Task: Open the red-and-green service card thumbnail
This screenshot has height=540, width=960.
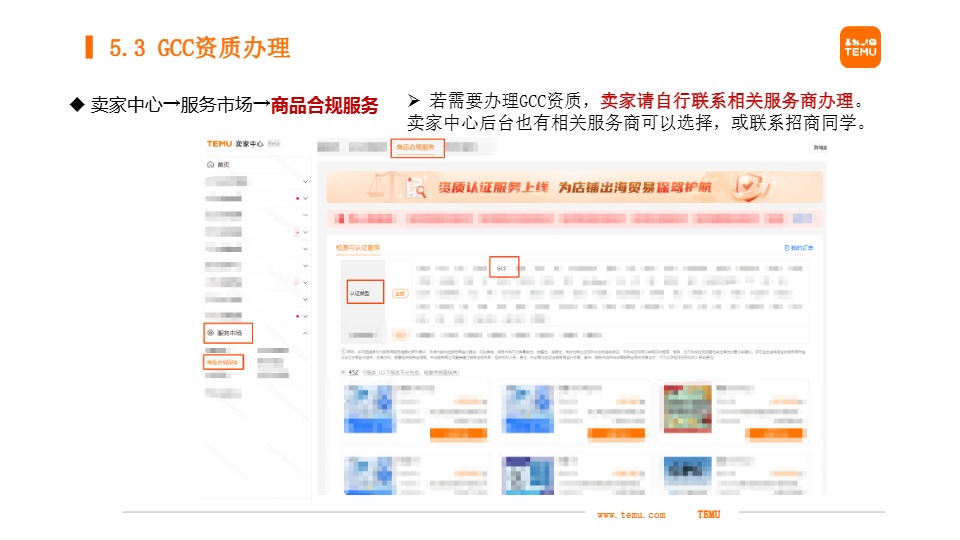Action: click(688, 408)
